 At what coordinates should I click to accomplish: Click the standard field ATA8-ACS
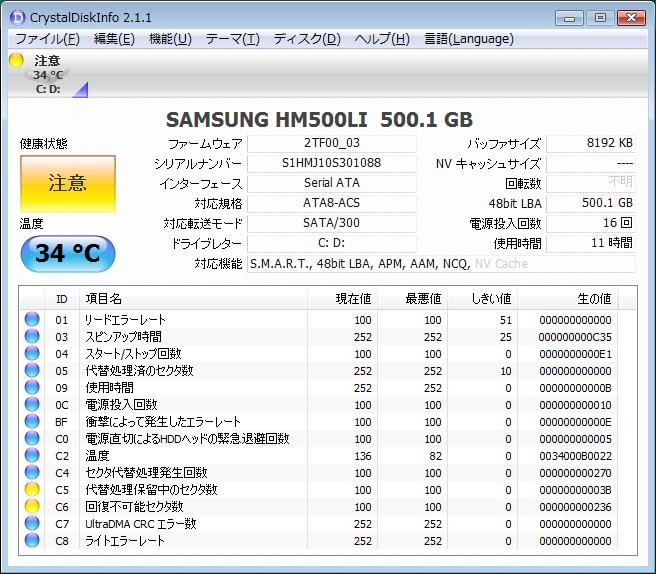(332, 203)
